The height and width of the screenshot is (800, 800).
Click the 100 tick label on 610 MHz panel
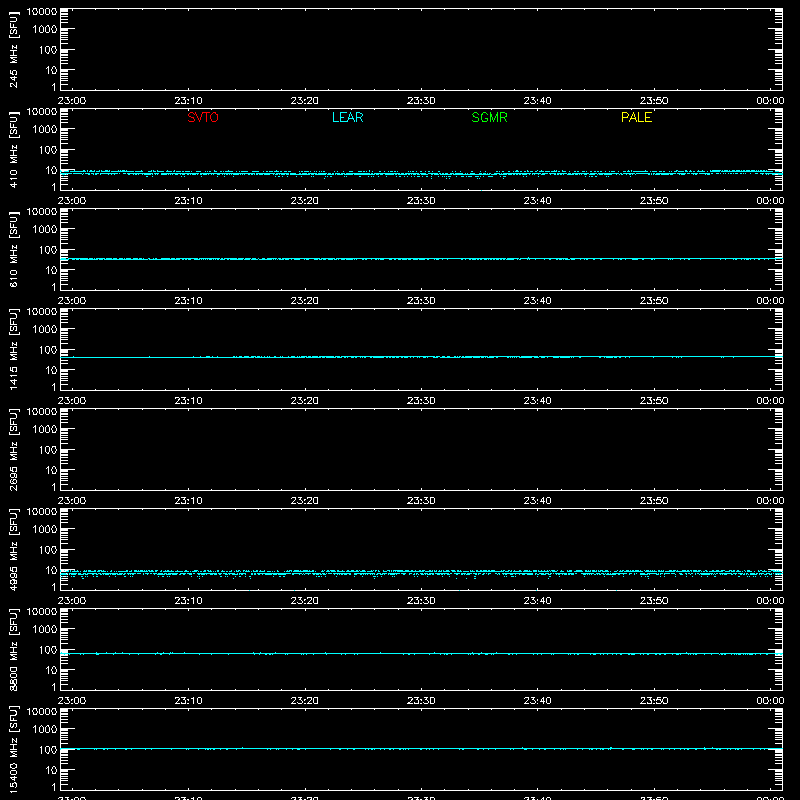tap(48, 250)
